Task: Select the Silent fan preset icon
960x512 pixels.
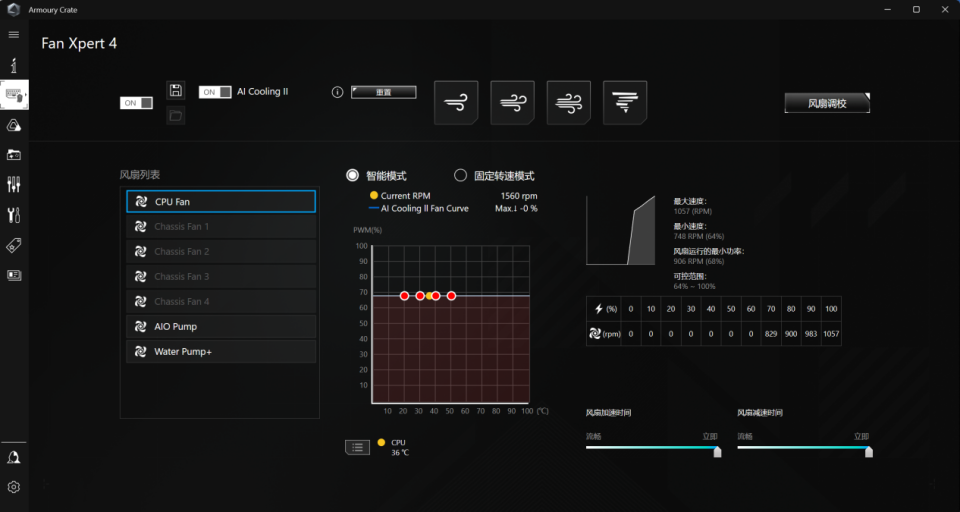Action: (x=456, y=102)
